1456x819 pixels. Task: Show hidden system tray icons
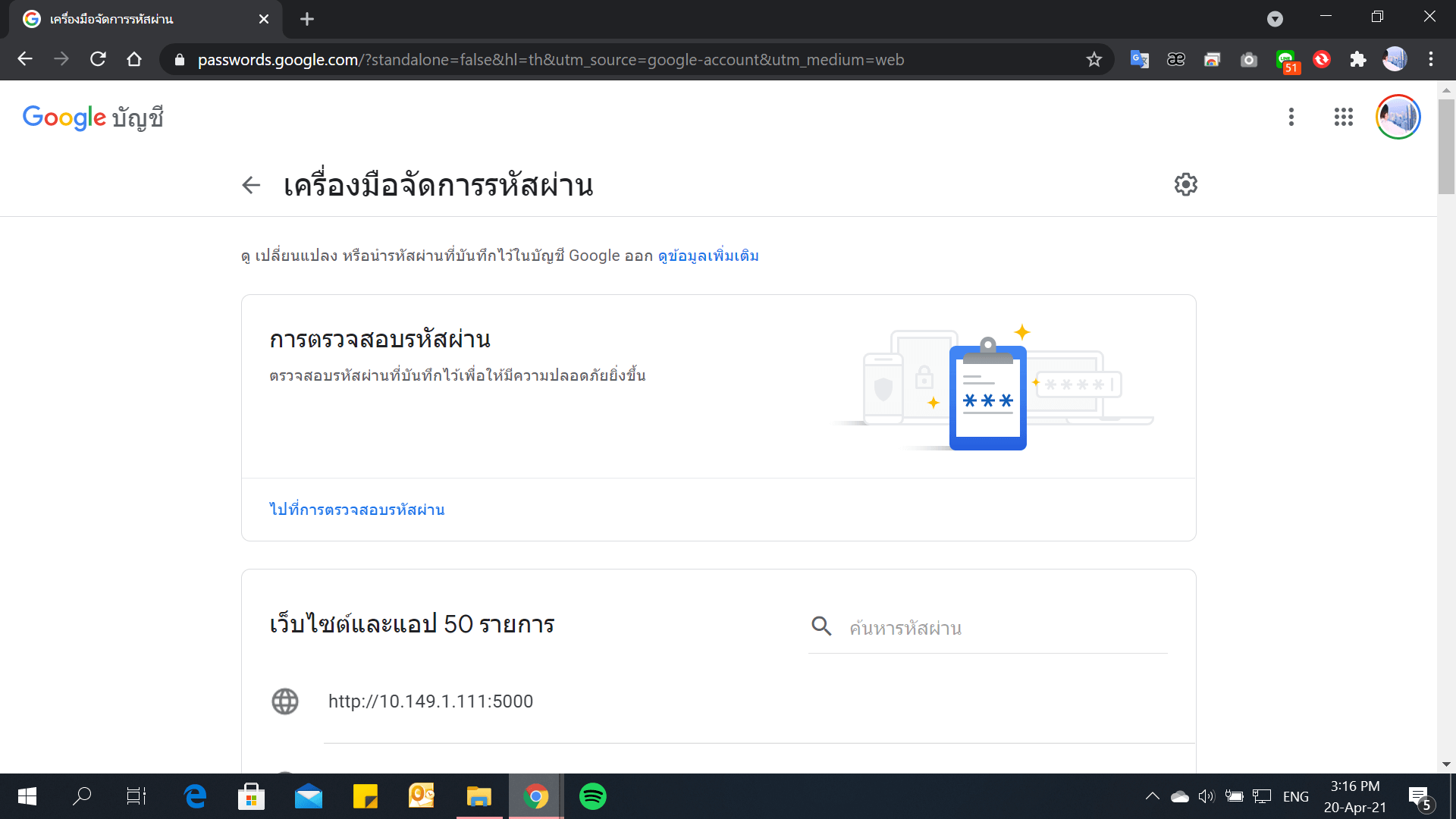pos(1152,796)
